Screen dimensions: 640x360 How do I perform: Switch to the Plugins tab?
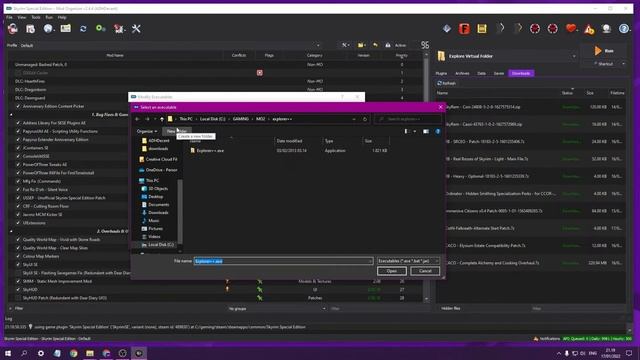pyautogui.click(x=441, y=73)
